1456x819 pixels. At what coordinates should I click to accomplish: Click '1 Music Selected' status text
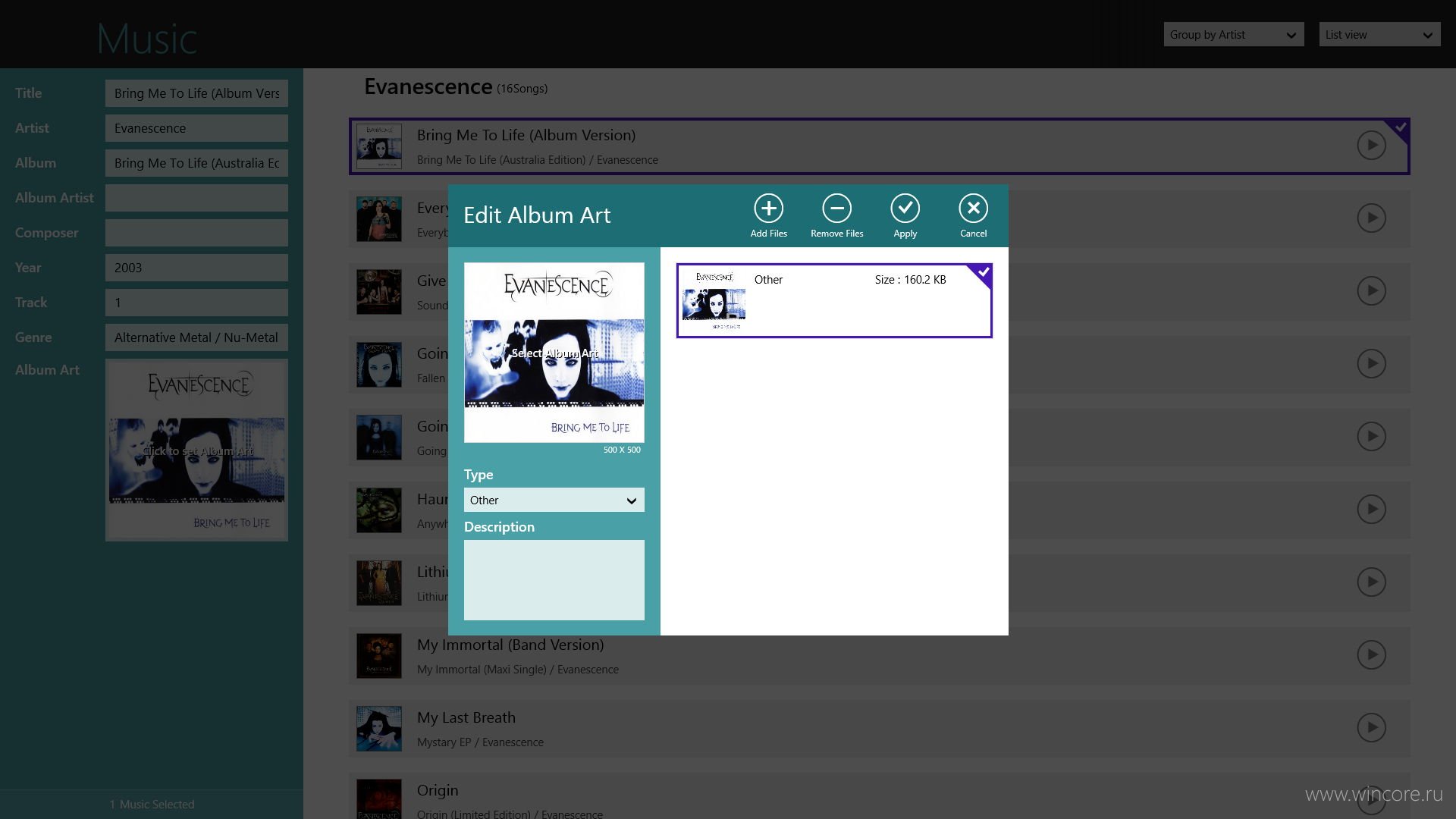click(152, 805)
